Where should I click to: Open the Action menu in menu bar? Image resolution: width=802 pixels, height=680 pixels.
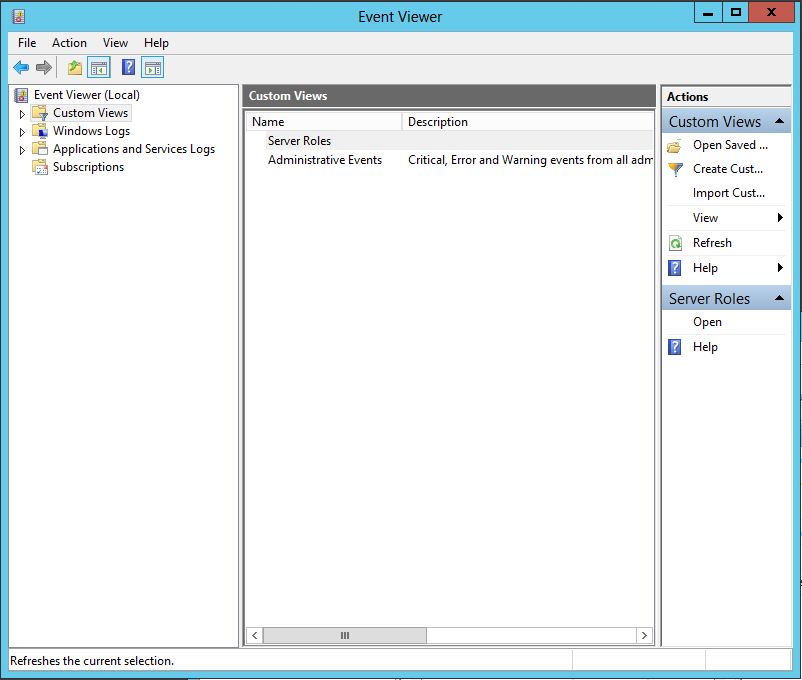click(x=69, y=43)
